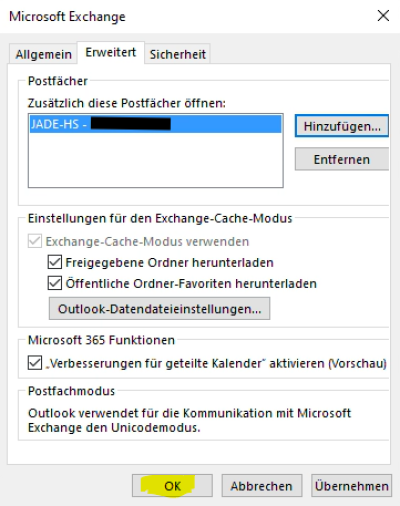
Task: Click the Microsoft 365 Funktionen group label
Action: coord(101,340)
